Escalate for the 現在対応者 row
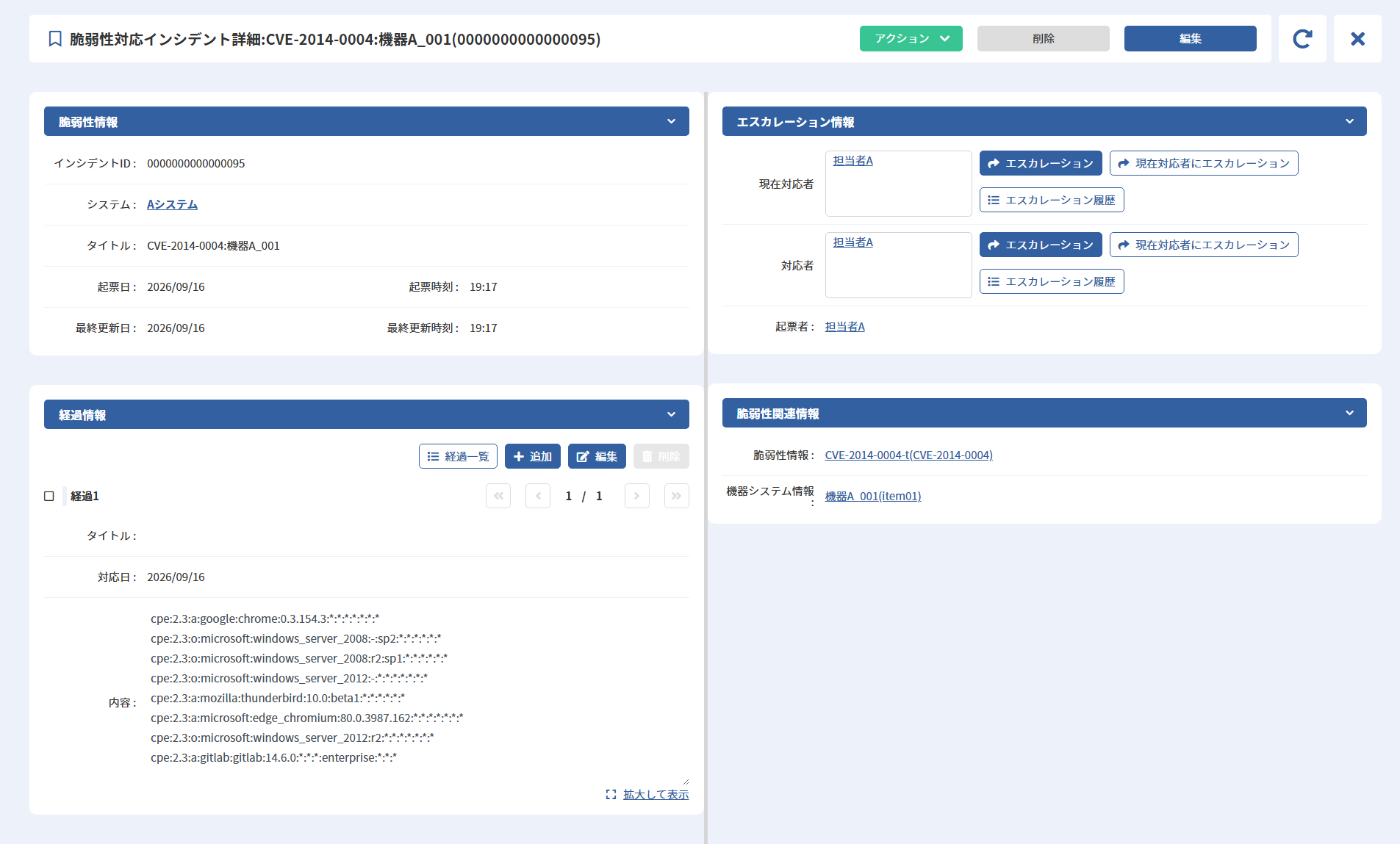Viewport: 1400px width, 844px height. pos(1041,164)
